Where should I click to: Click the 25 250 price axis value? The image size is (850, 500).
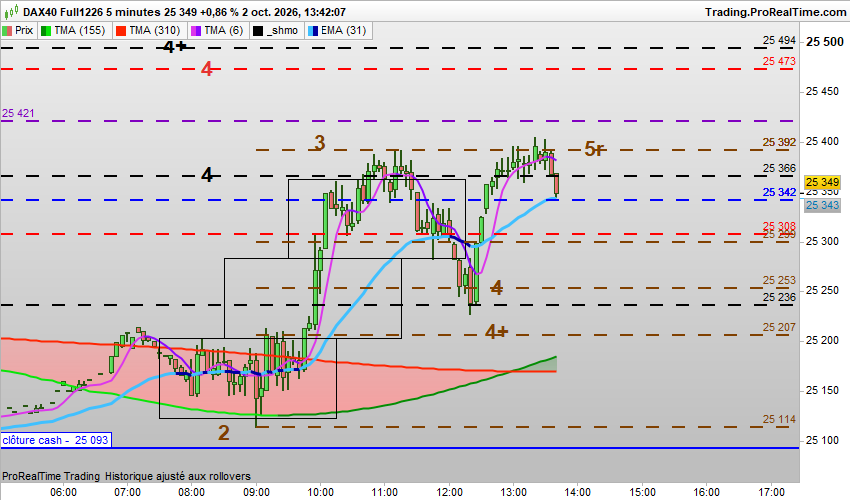(822, 291)
